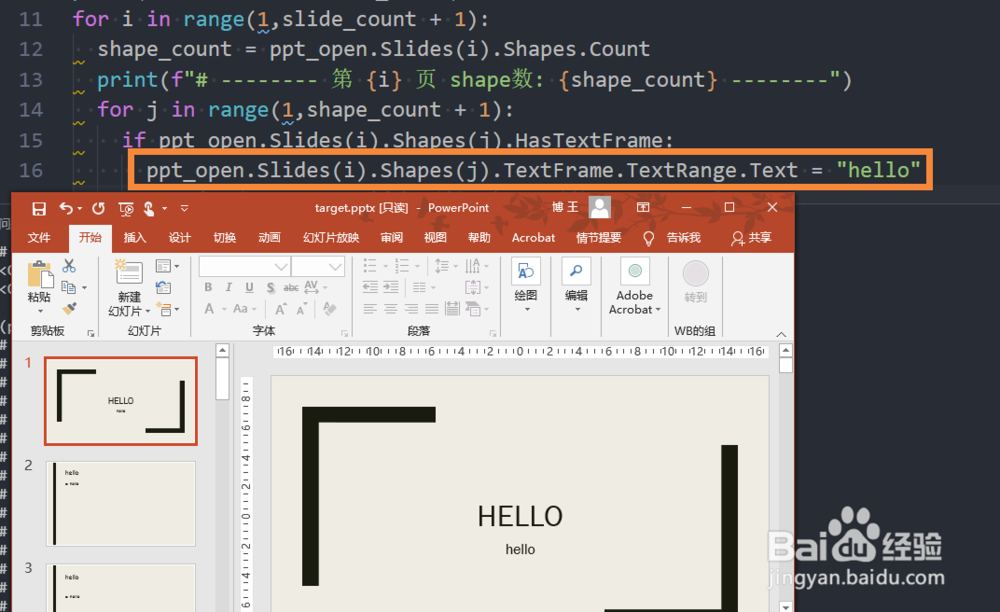Click the 粘贴 (Paste) clipboard icon
The image size is (1000, 612).
40,274
